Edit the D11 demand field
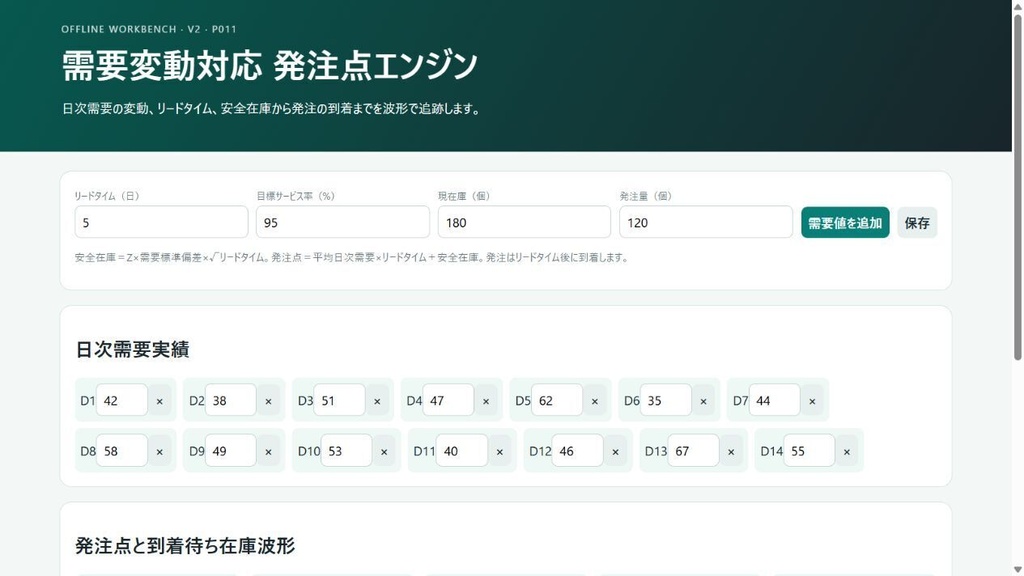This screenshot has width=1024, height=576. pyautogui.click(x=462, y=451)
